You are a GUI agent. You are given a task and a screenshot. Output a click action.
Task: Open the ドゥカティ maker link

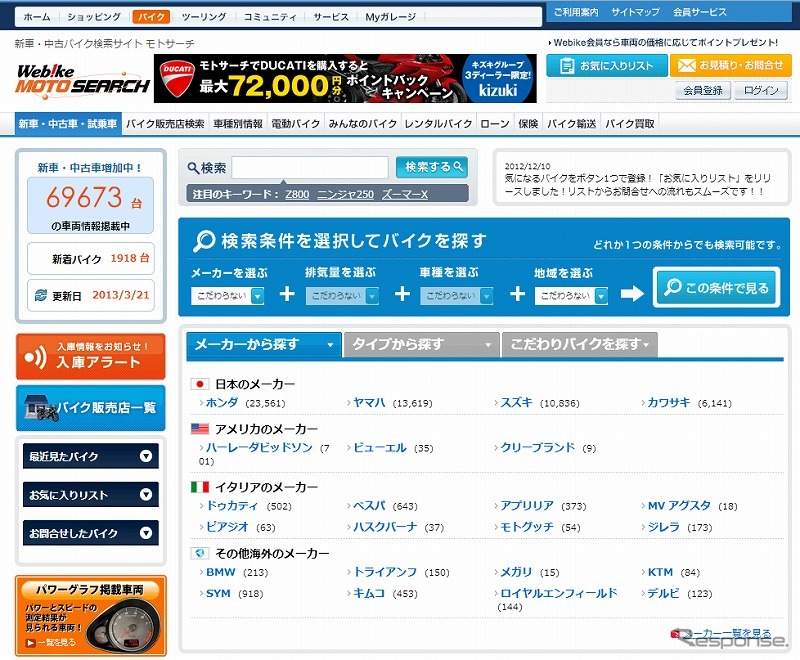tap(232, 505)
